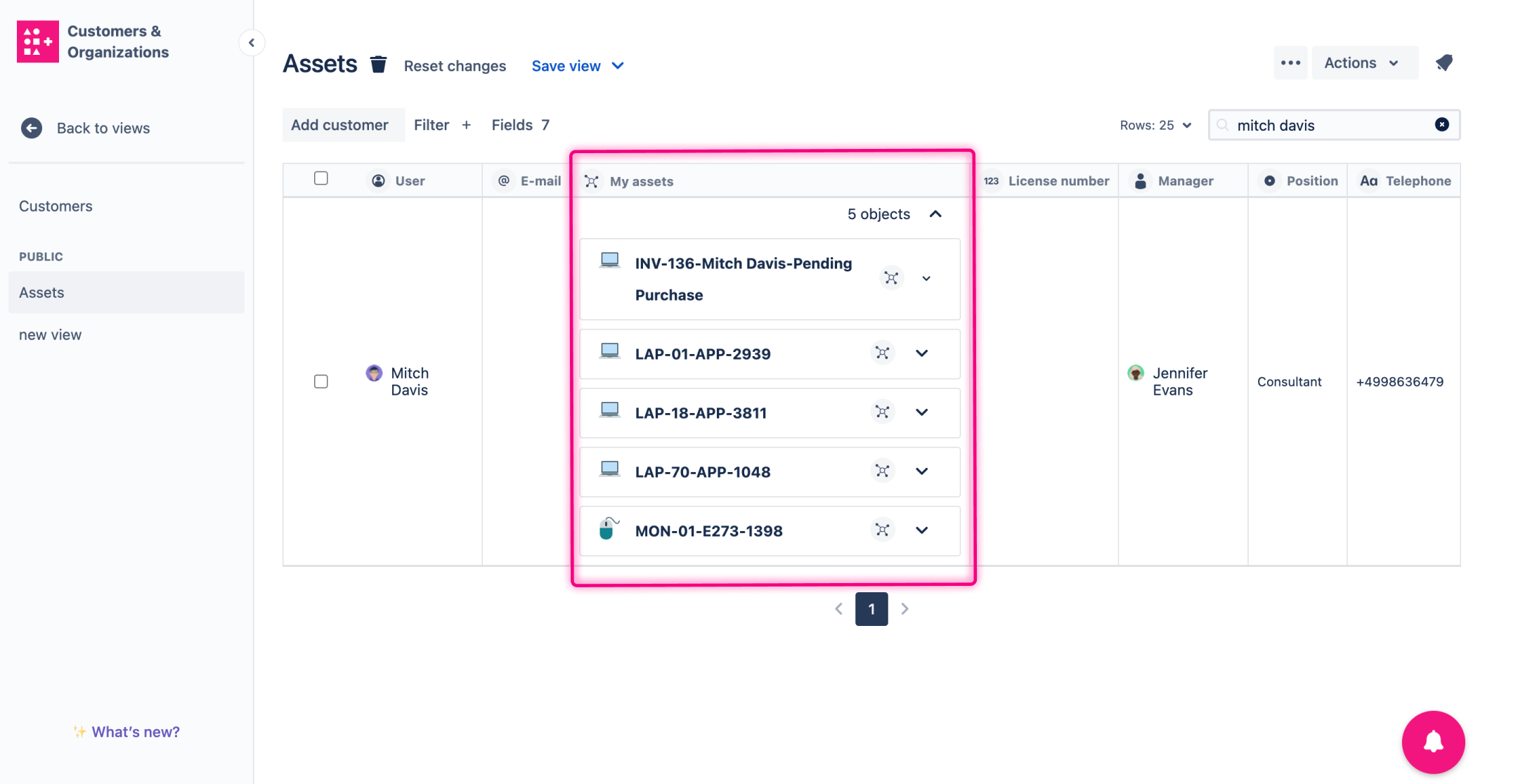Click the Back to views arrow
Image resolution: width=1518 pixels, height=784 pixels.
[x=32, y=128]
